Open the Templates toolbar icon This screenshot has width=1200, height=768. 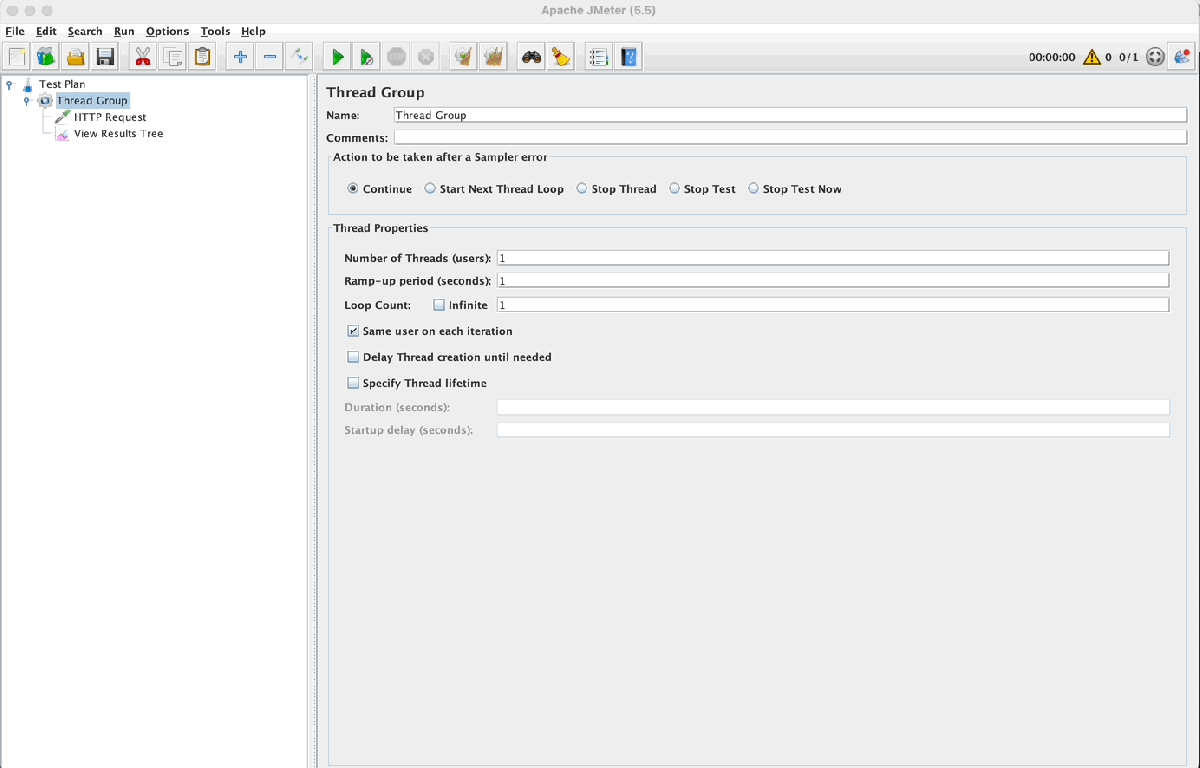[x=46, y=57]
